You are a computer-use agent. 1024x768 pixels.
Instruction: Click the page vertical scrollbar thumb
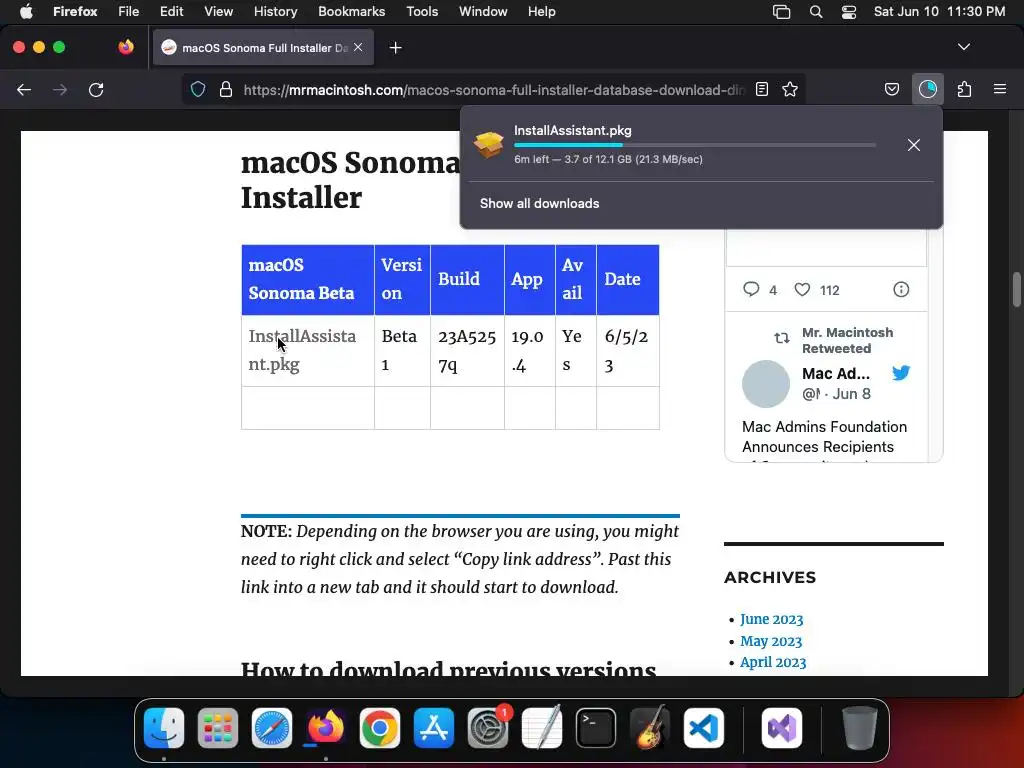(1016, 289)
